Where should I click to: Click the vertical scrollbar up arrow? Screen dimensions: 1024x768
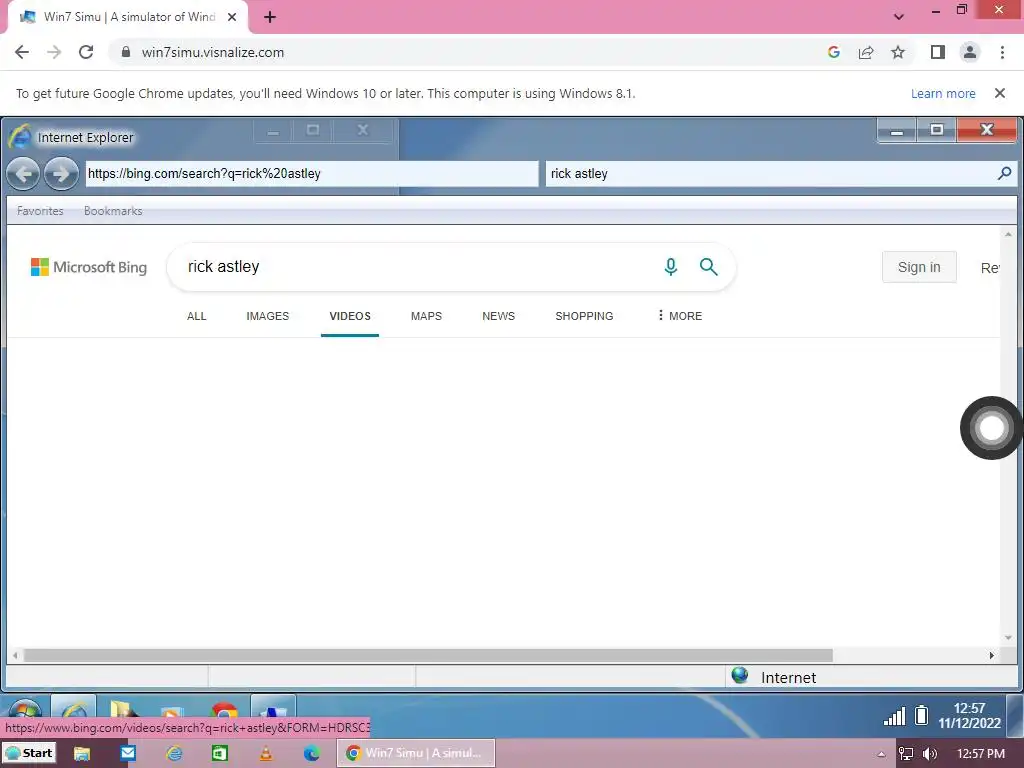[x=1008, y=234]
